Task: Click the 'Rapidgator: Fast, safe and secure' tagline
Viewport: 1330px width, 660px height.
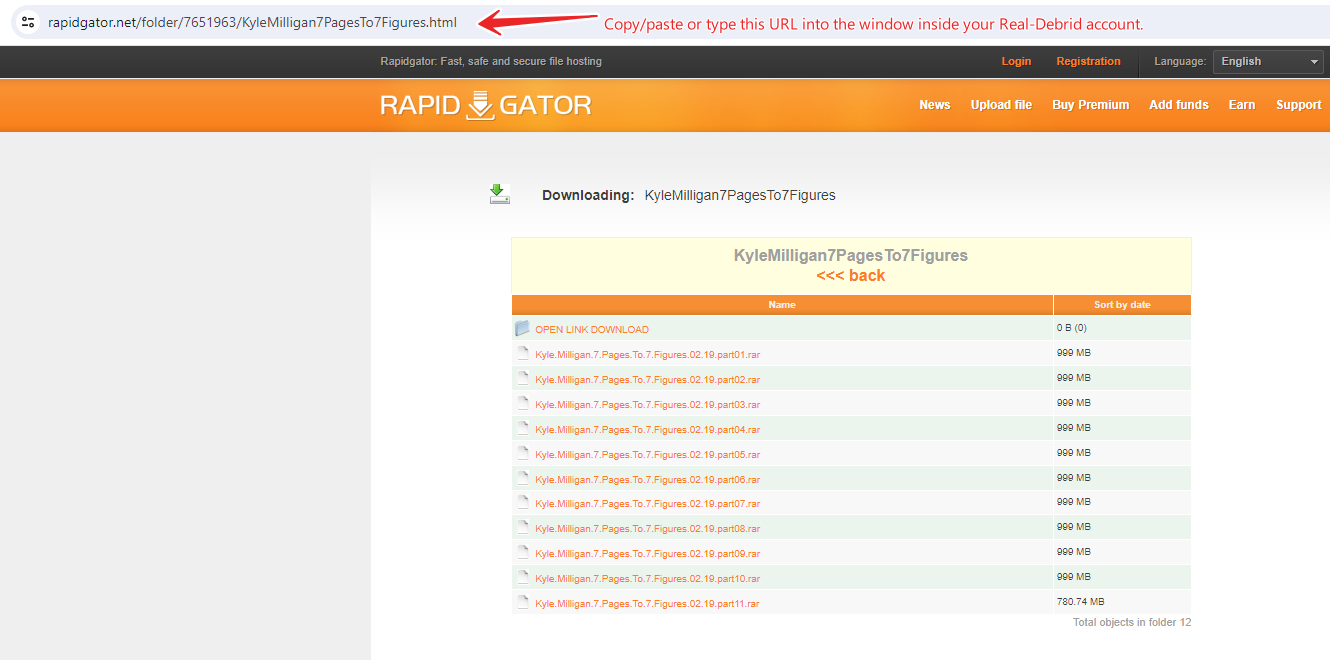Action: tap(491, 61)
